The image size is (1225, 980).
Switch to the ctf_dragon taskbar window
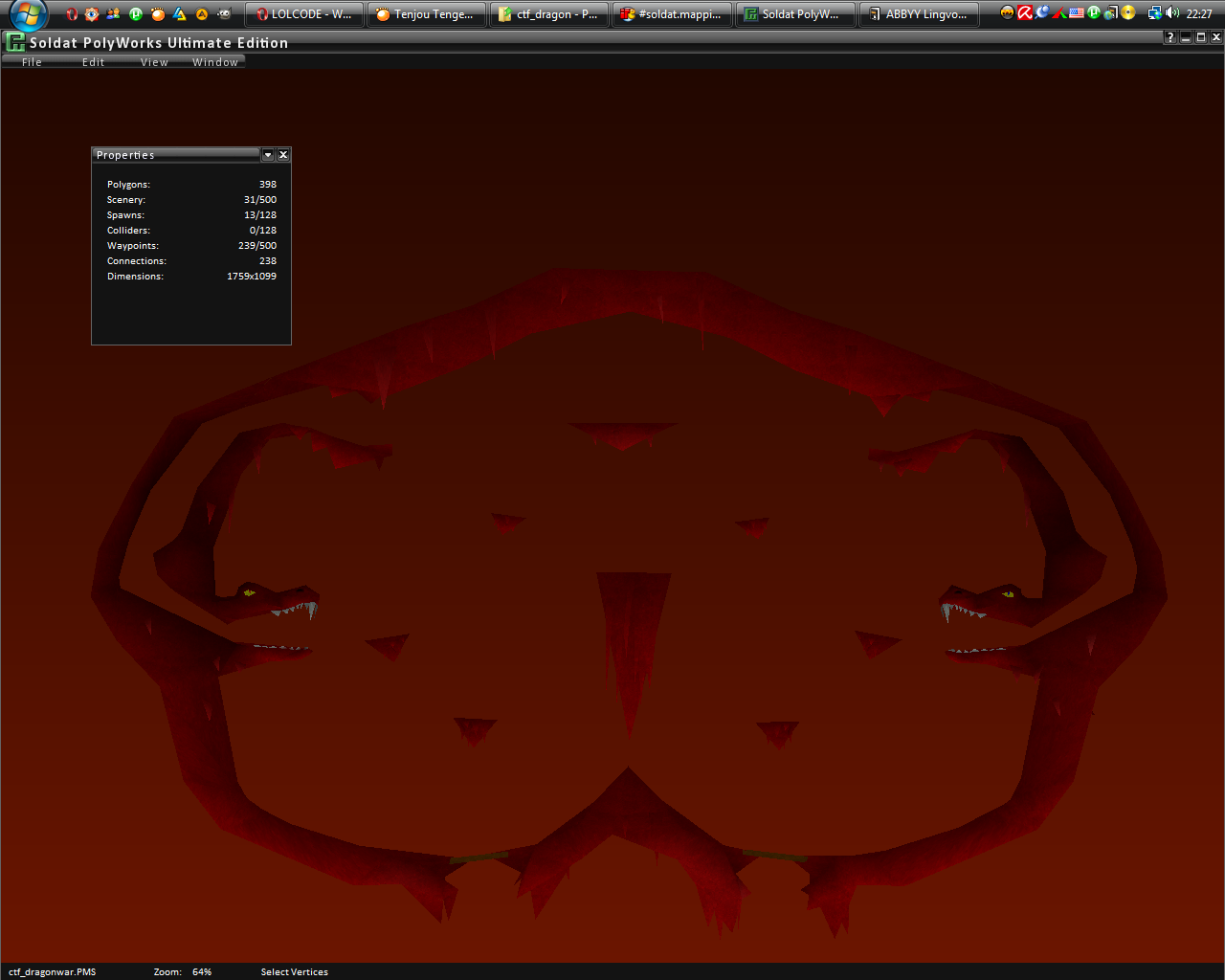click(548, 14)
